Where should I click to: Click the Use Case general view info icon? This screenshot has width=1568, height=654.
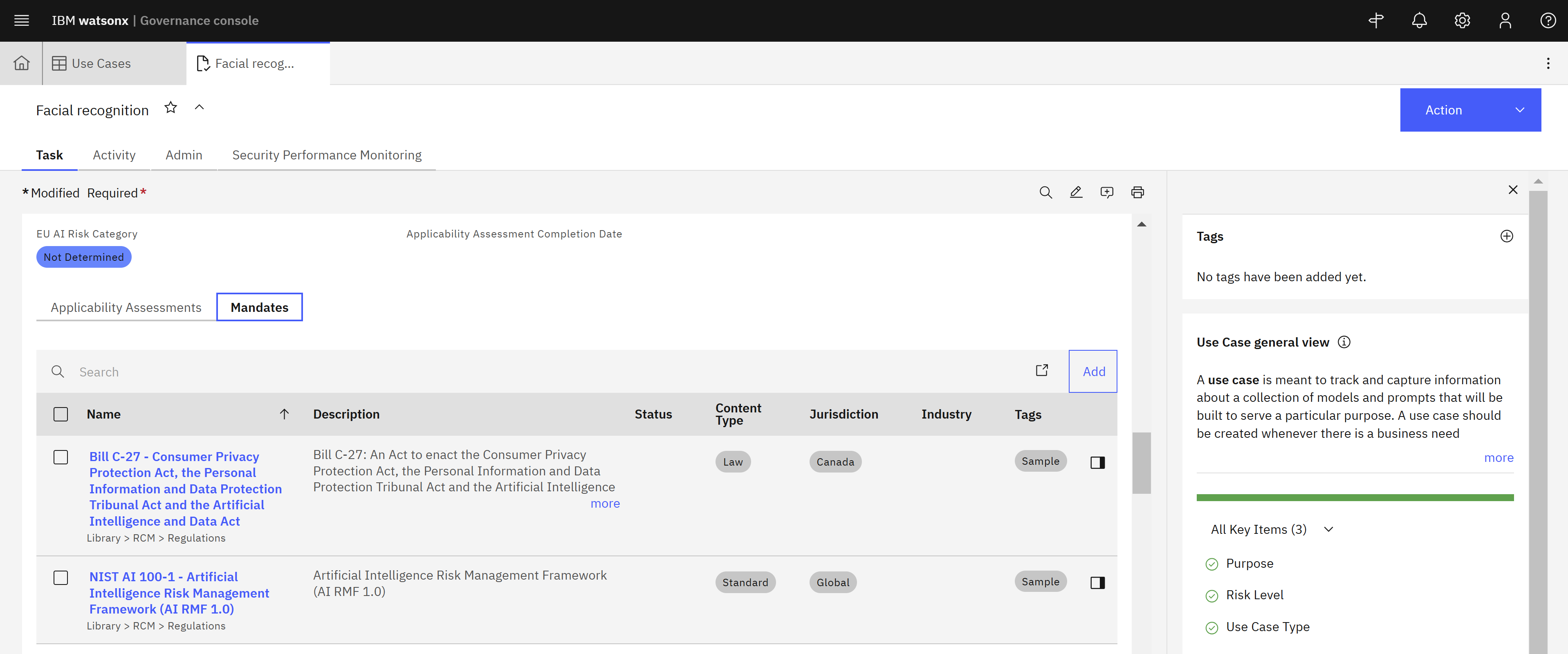point(1344,342)
